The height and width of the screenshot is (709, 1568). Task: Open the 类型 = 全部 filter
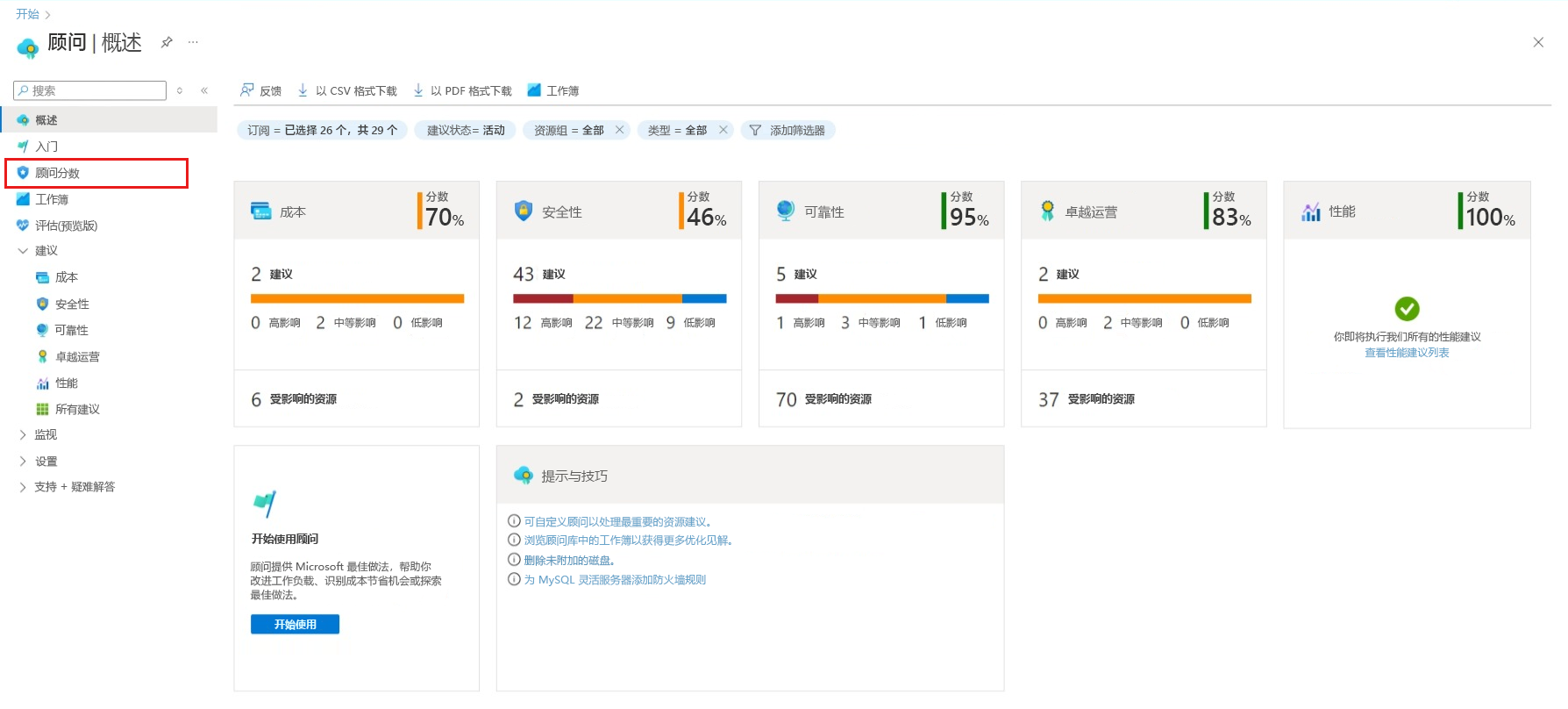click(x=677, y=130)
